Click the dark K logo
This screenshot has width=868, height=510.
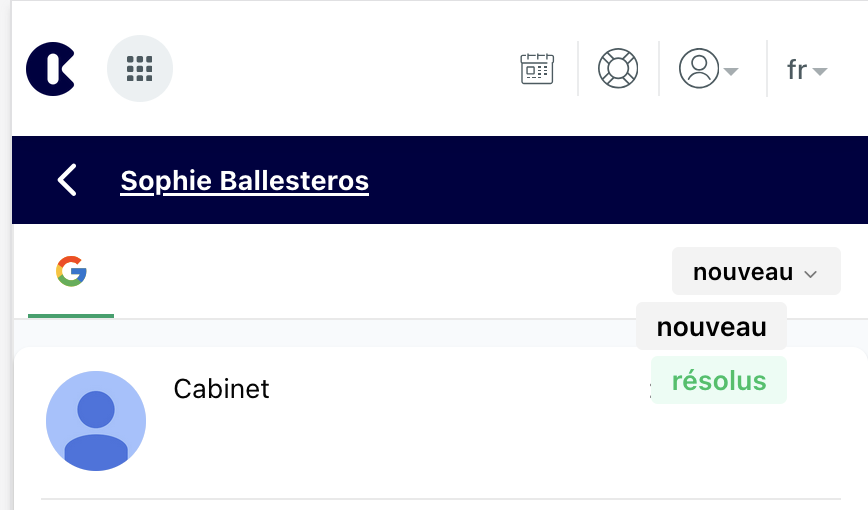[50, 69]
